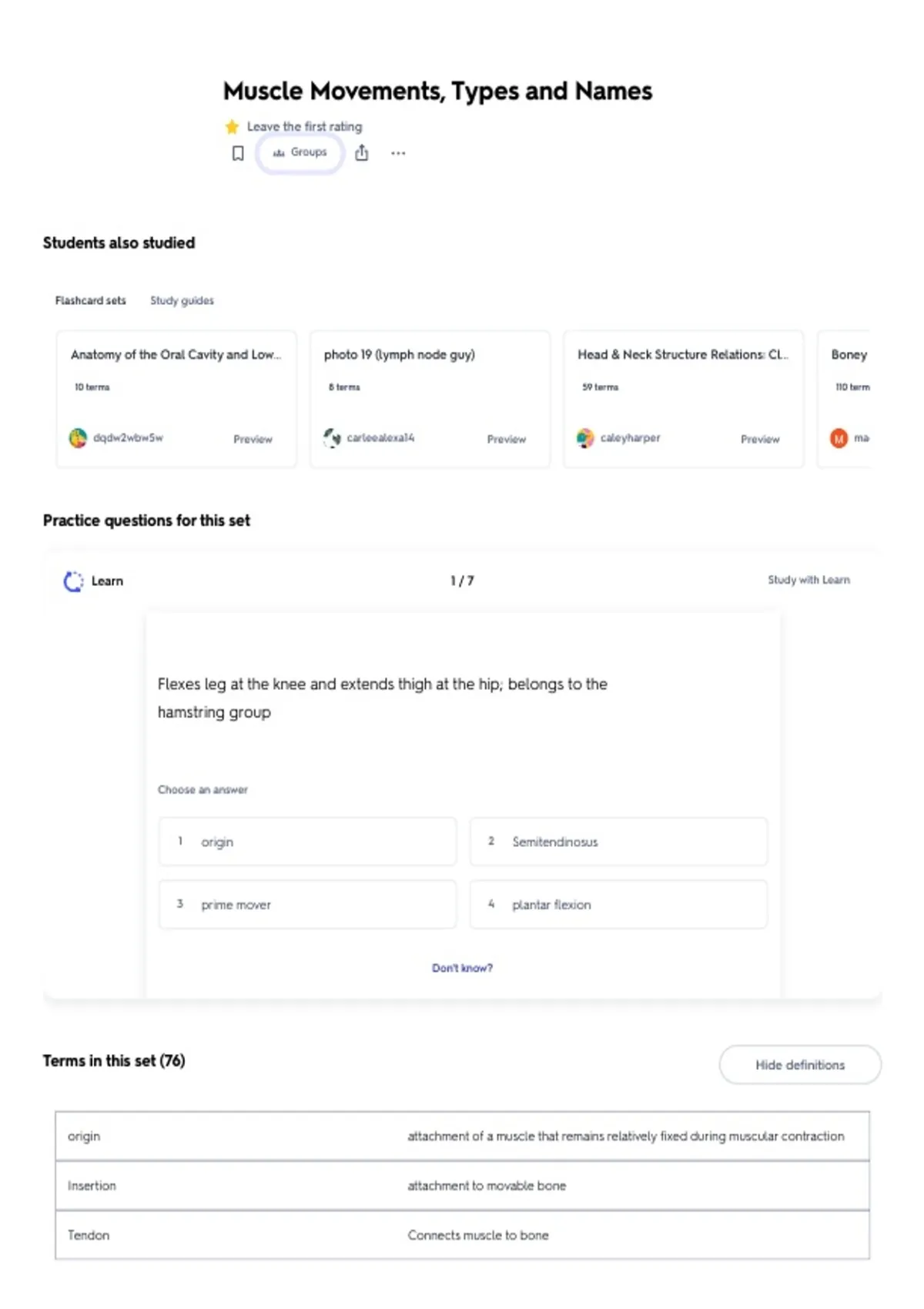Choose answer plantar flexion
This screenshot has height=1309, width=924.
tap(618, 904)
